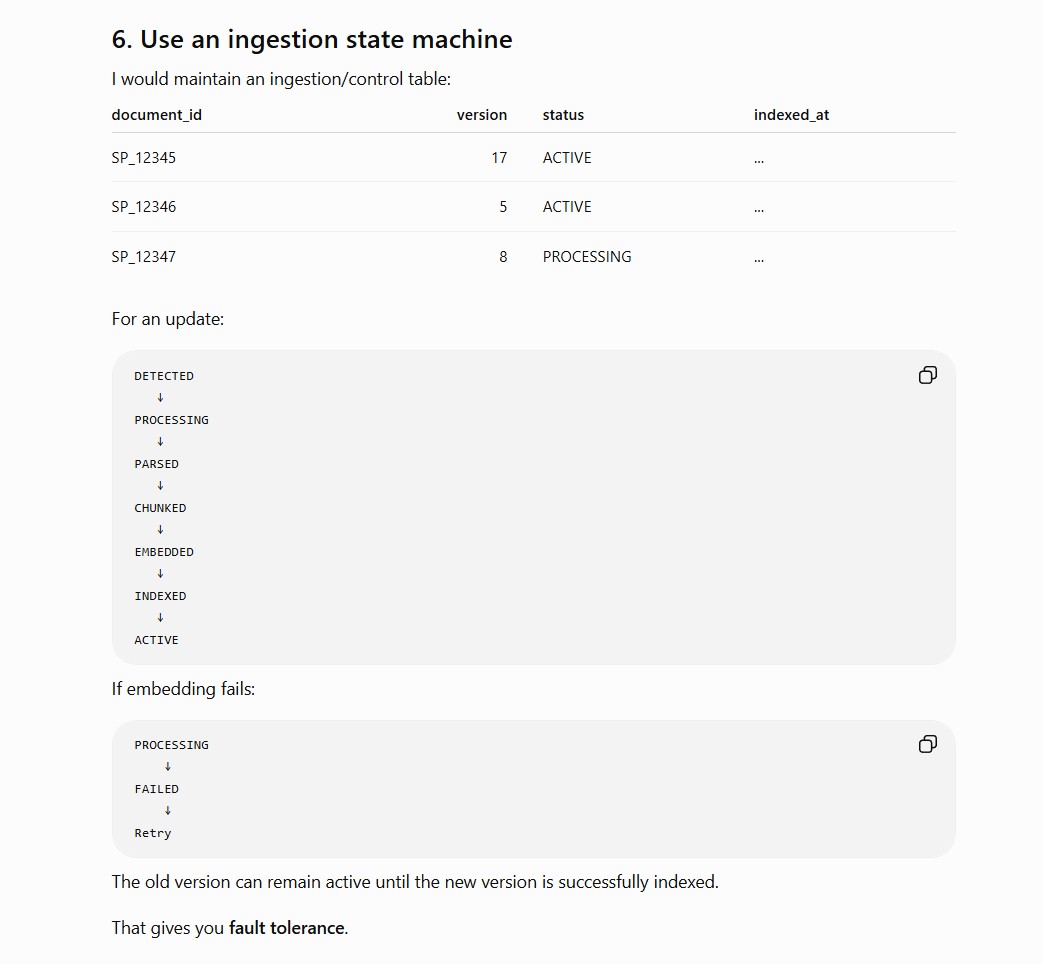Click the indexed_at column header
The width and height of the screenshot is (1042, 964).
pyautogui.click(x=791, y=115)
